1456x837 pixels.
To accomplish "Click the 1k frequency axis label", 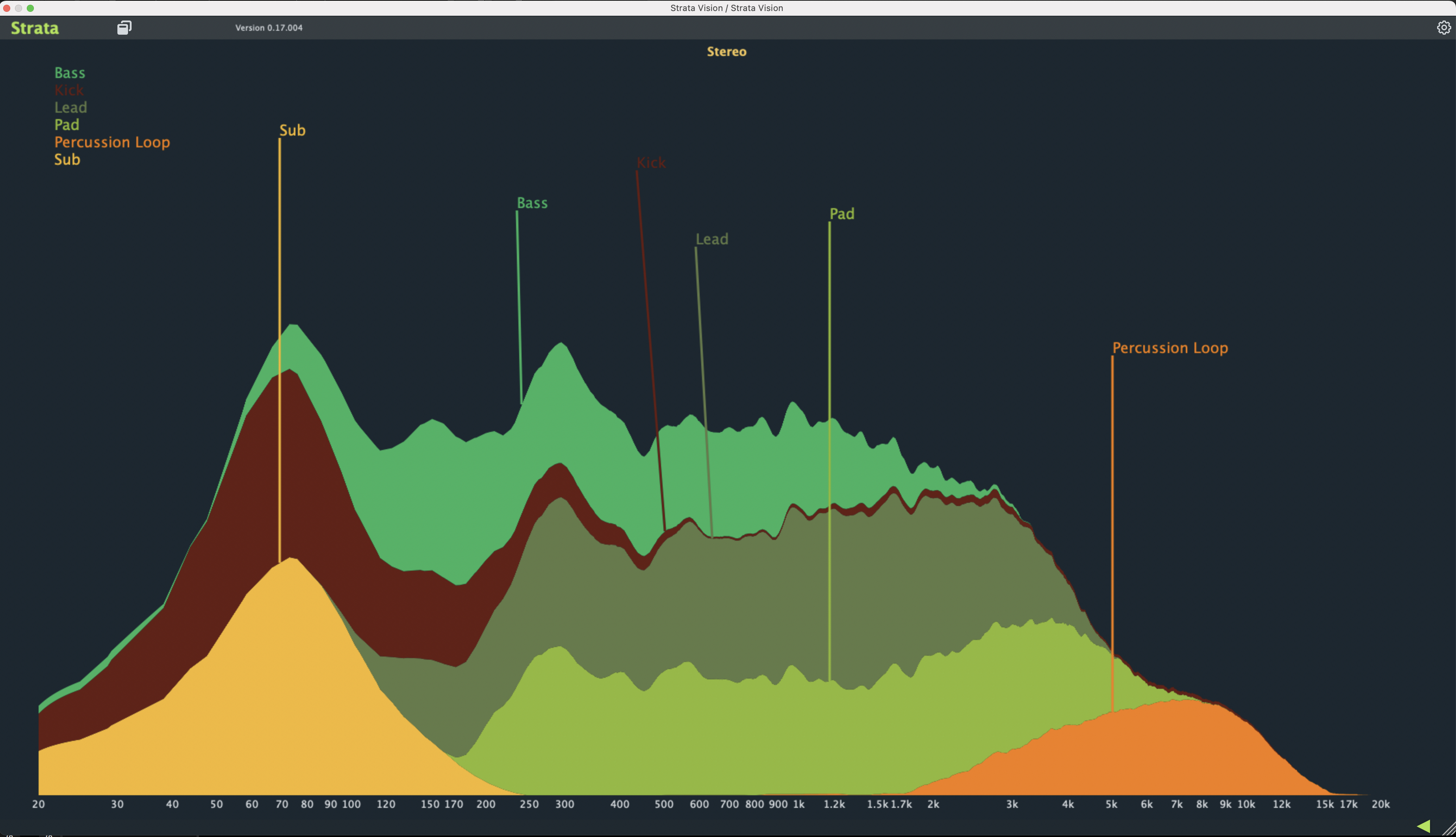I will pos(799,804).
